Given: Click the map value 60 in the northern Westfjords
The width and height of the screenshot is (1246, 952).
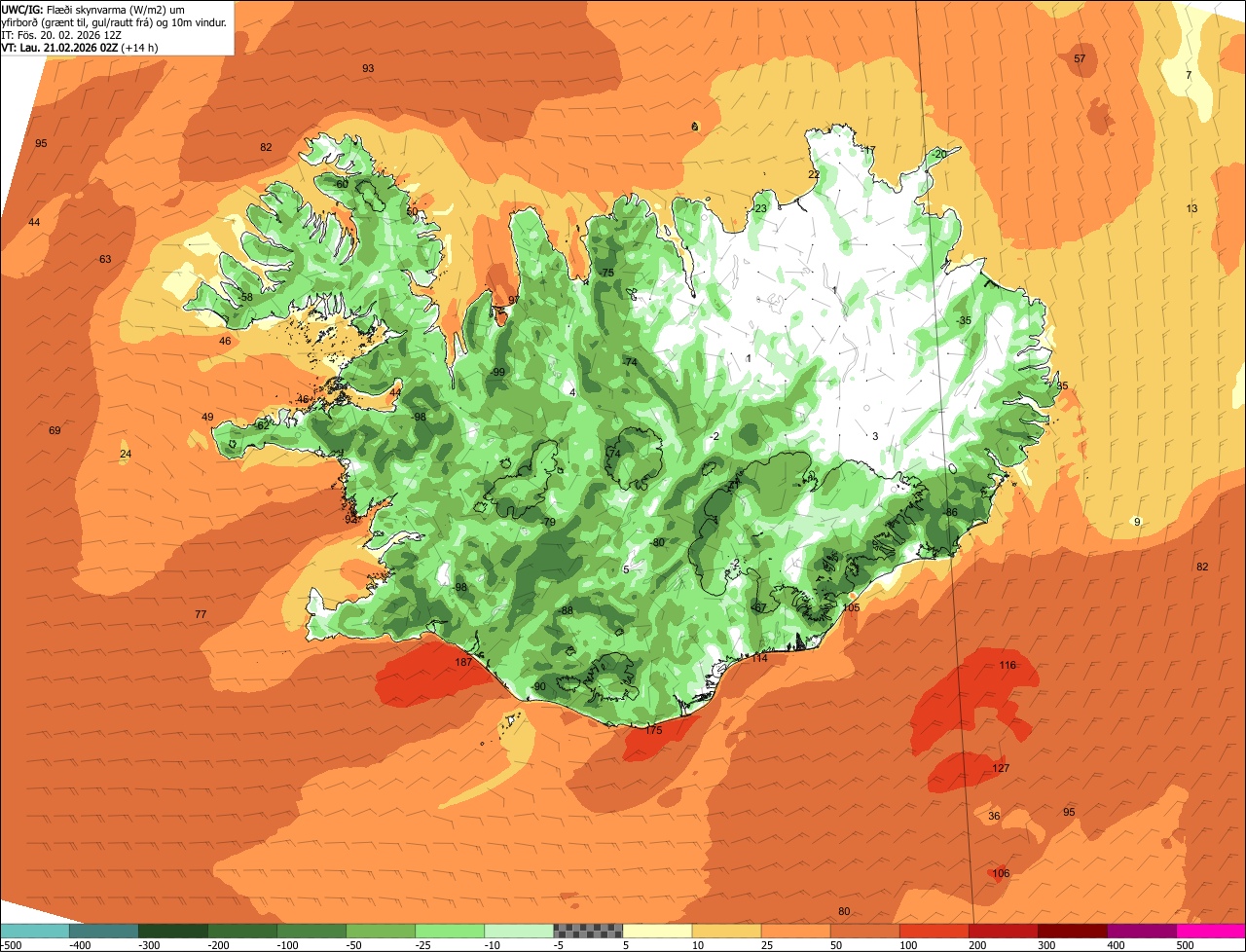Looking at the screenshot, I should [x=342, y=184].
